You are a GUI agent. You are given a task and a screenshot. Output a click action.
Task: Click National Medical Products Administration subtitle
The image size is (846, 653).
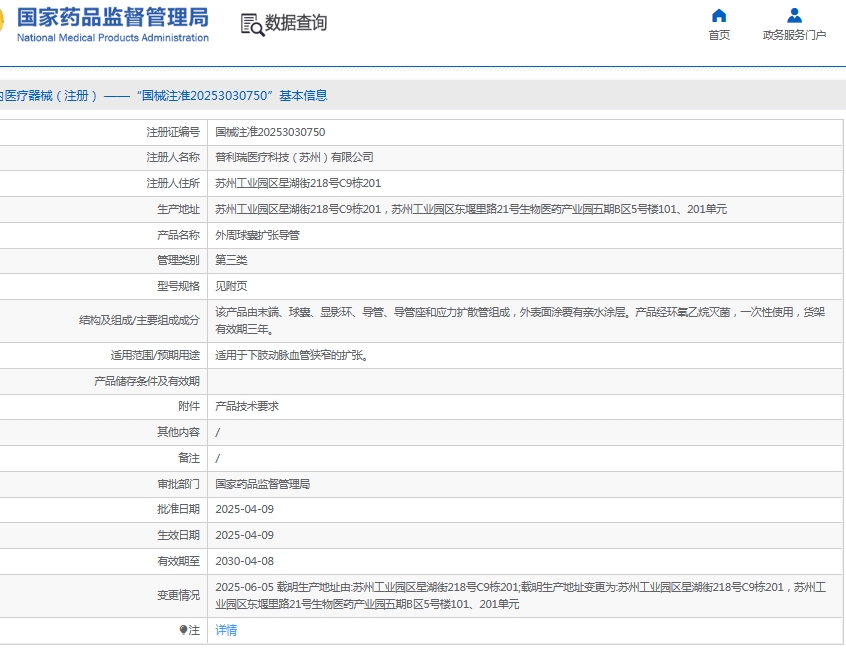[113, 38]
